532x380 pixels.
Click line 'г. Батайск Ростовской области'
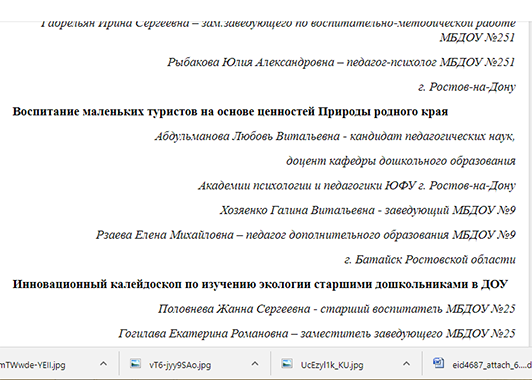pos(430,260)
